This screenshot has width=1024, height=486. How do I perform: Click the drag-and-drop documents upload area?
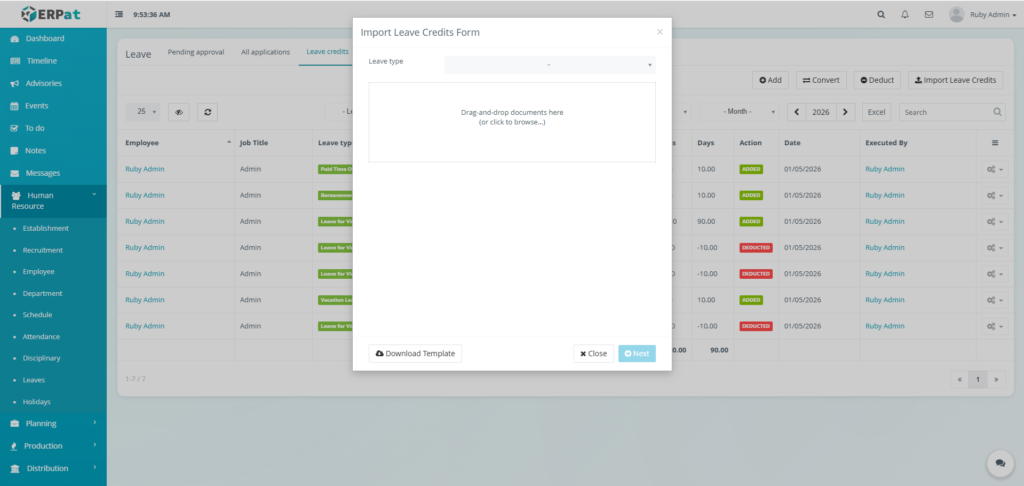pos(512,122)
